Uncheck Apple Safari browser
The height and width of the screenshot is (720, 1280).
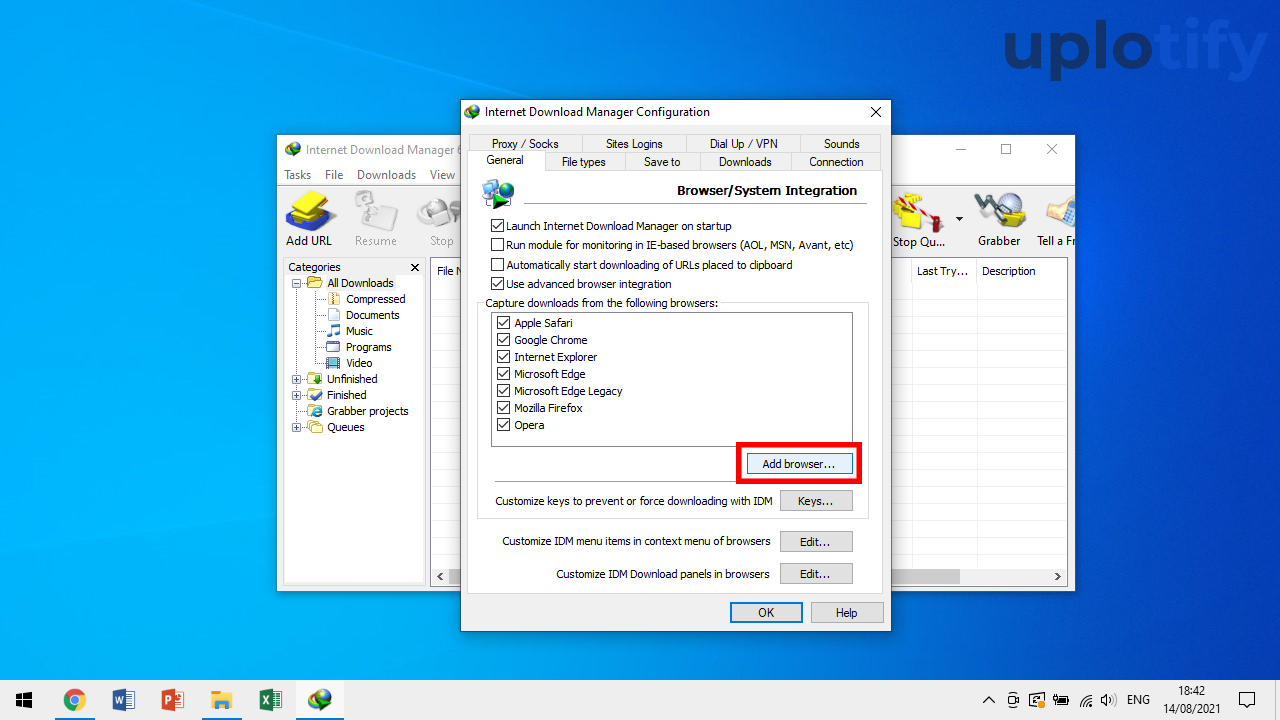tap(504, 323)
